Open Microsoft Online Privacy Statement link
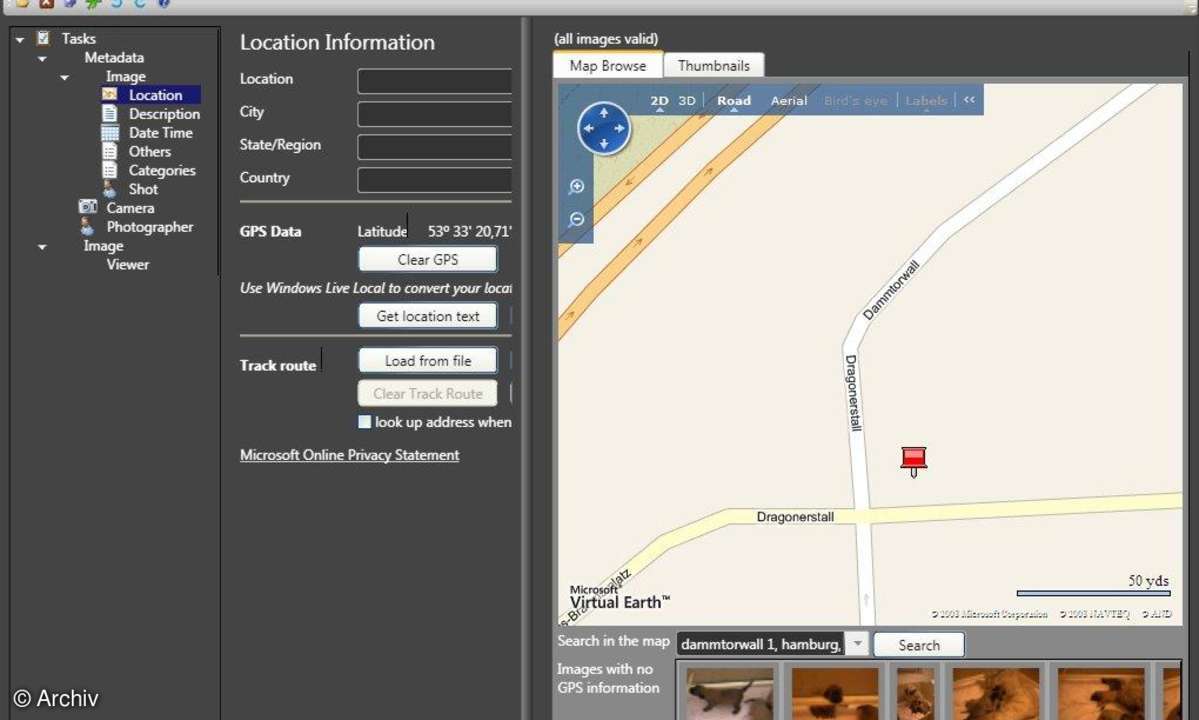The height and width of the screenshot is (720, 1199). click(349, 455)
